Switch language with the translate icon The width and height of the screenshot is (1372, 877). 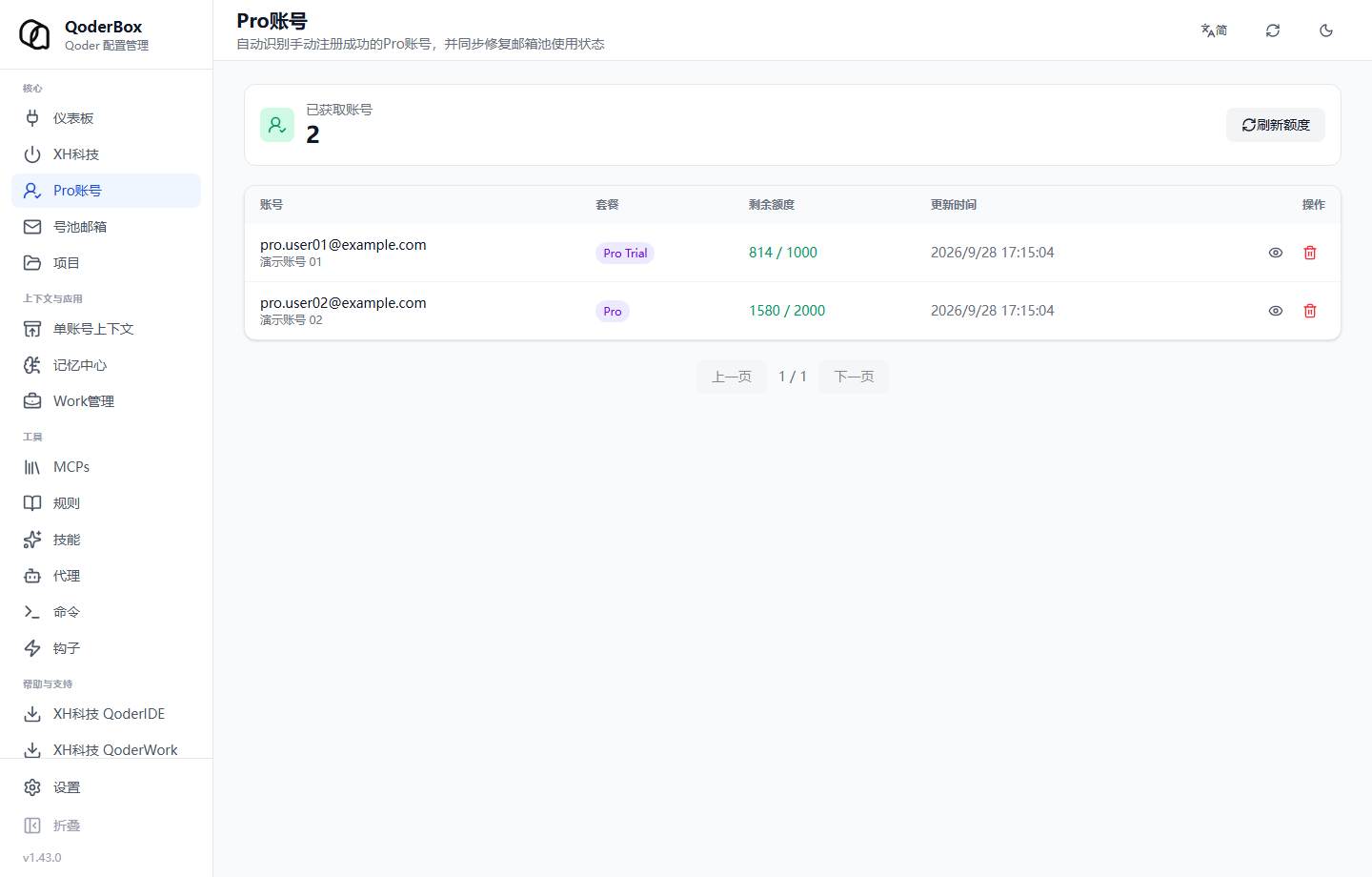coord(1214,31)
